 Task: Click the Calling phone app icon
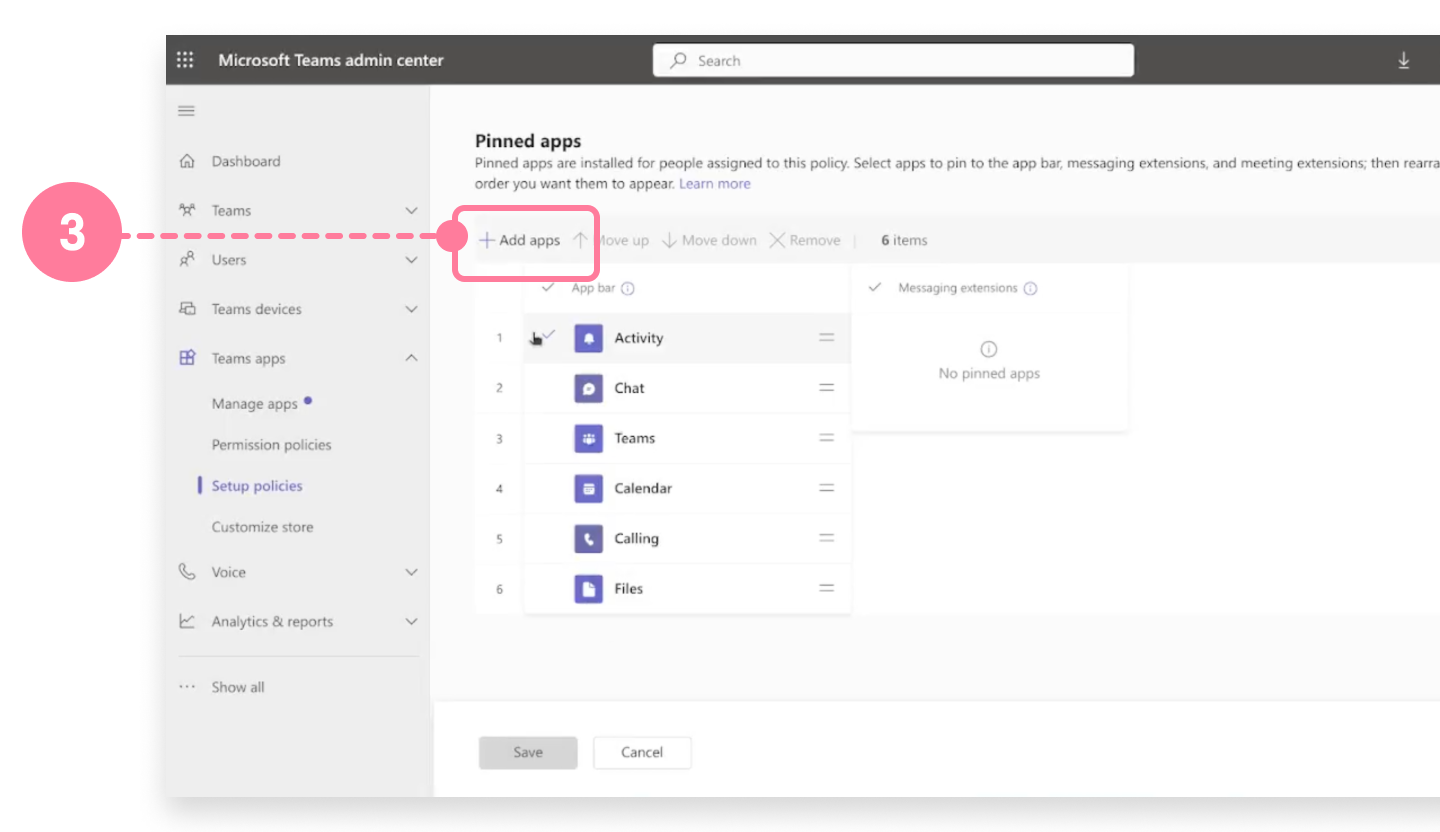coord(589,538)
